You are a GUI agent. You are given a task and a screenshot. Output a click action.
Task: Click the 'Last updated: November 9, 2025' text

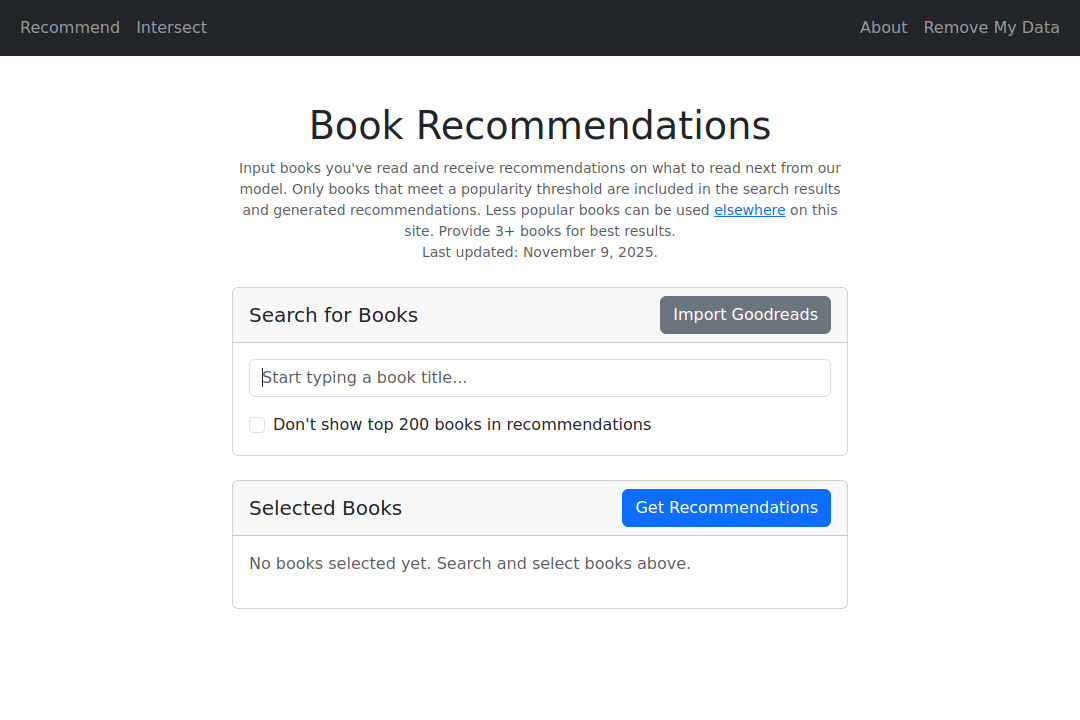coord(540,251)
